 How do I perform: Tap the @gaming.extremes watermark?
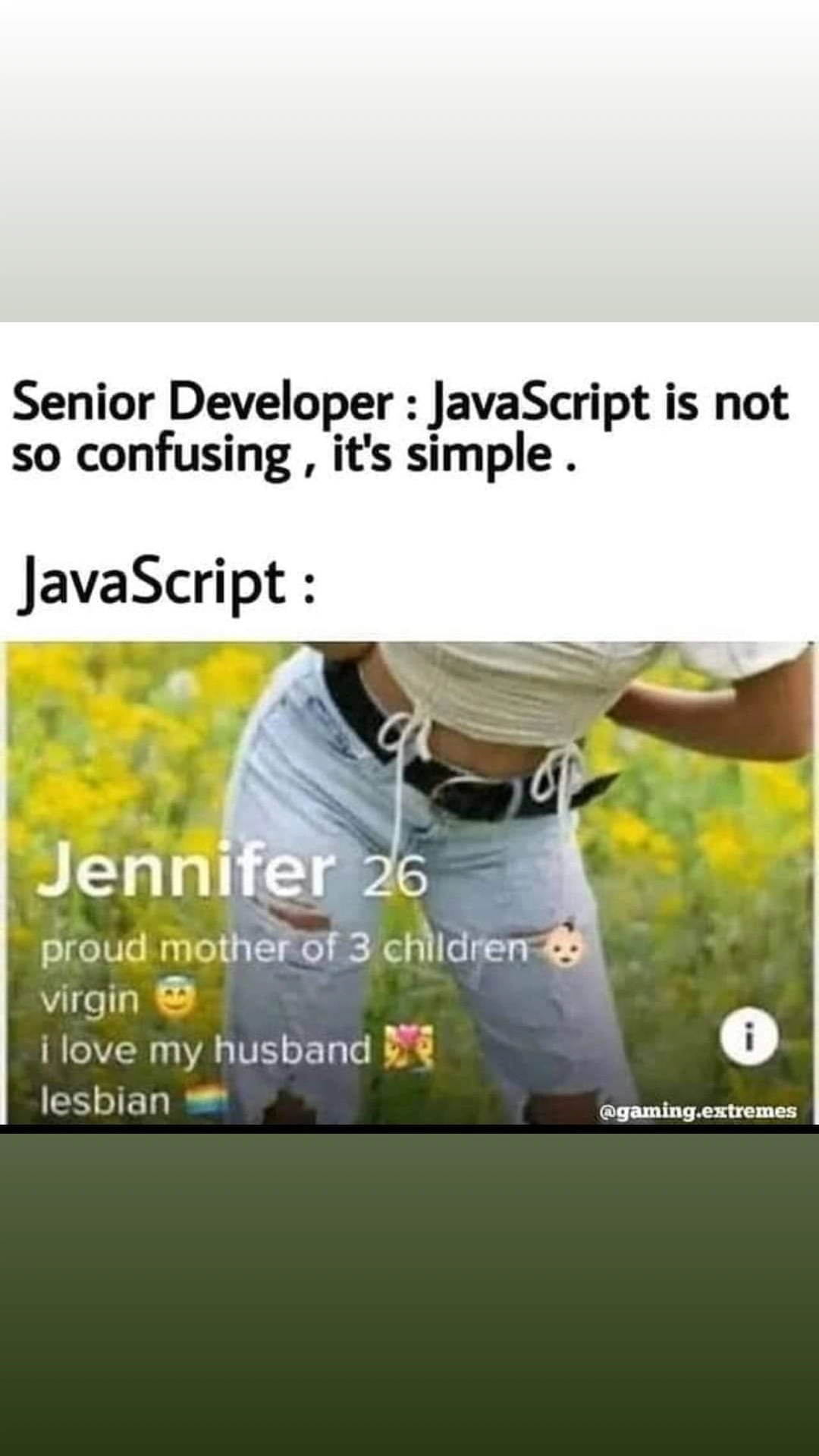698,1111
